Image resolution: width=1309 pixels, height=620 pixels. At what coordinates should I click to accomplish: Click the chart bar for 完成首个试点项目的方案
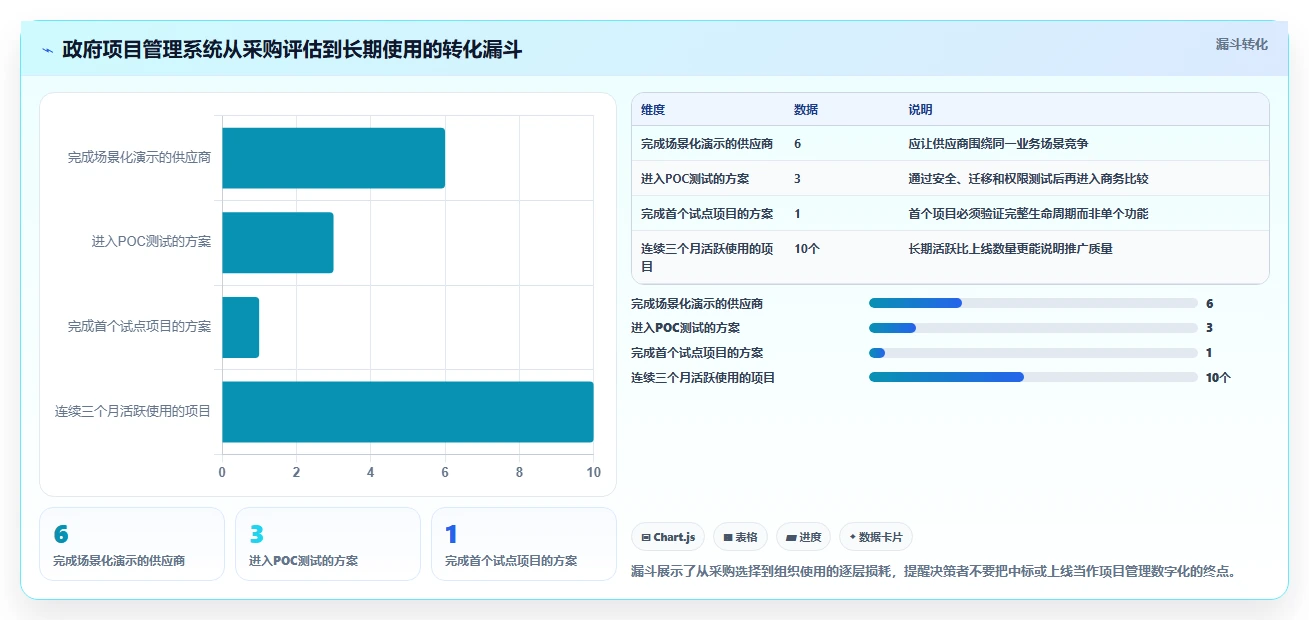[x=240, y=327]
